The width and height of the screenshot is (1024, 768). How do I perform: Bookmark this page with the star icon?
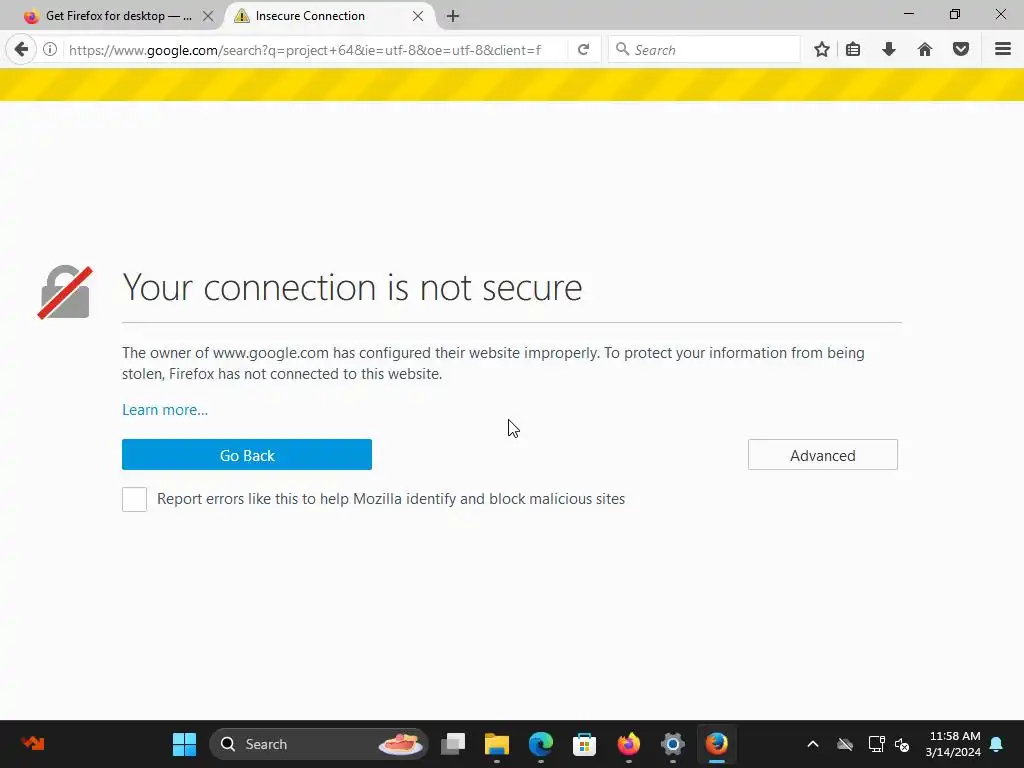[822, 50]
